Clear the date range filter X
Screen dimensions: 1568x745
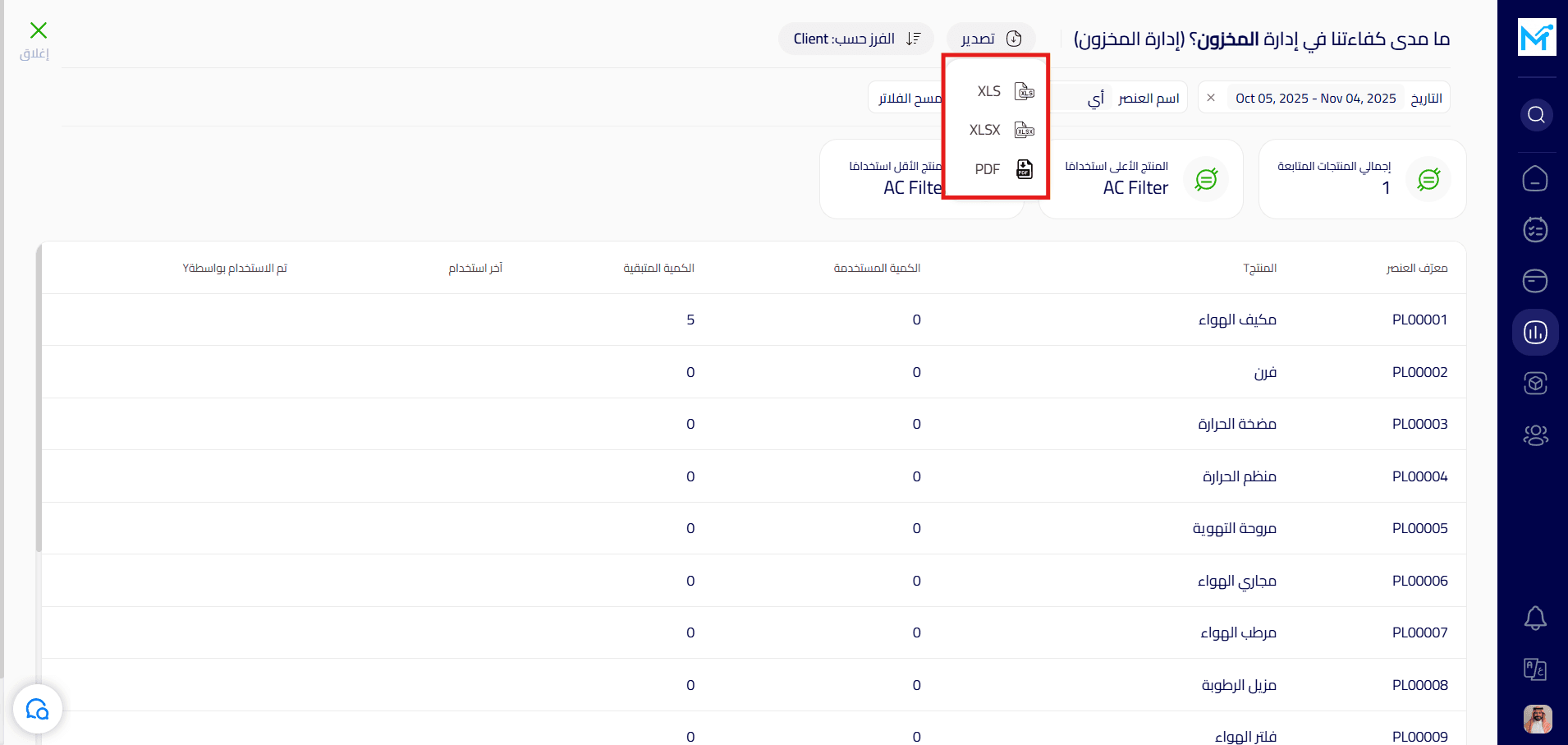click(x=1211, y=98)
